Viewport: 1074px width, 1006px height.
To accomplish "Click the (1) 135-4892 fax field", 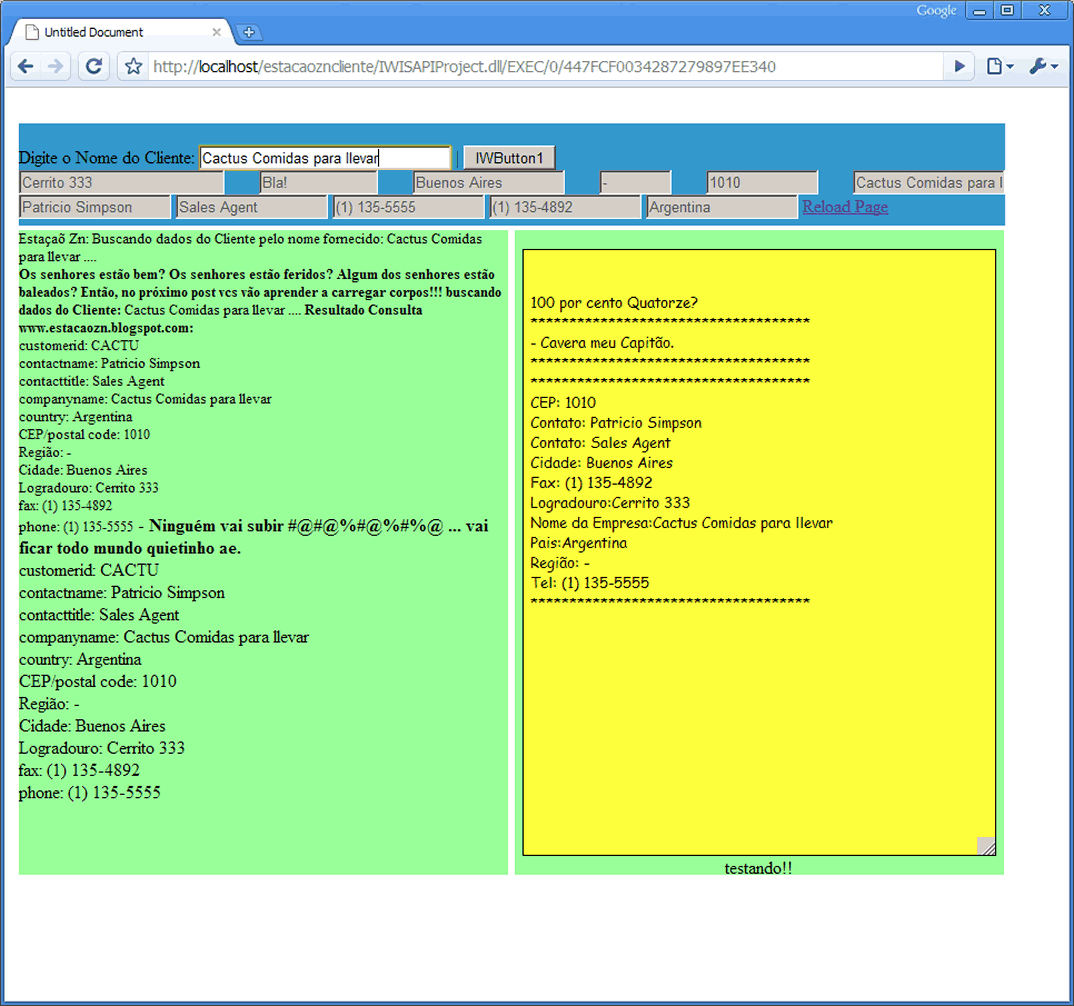I will click(565, 207).
